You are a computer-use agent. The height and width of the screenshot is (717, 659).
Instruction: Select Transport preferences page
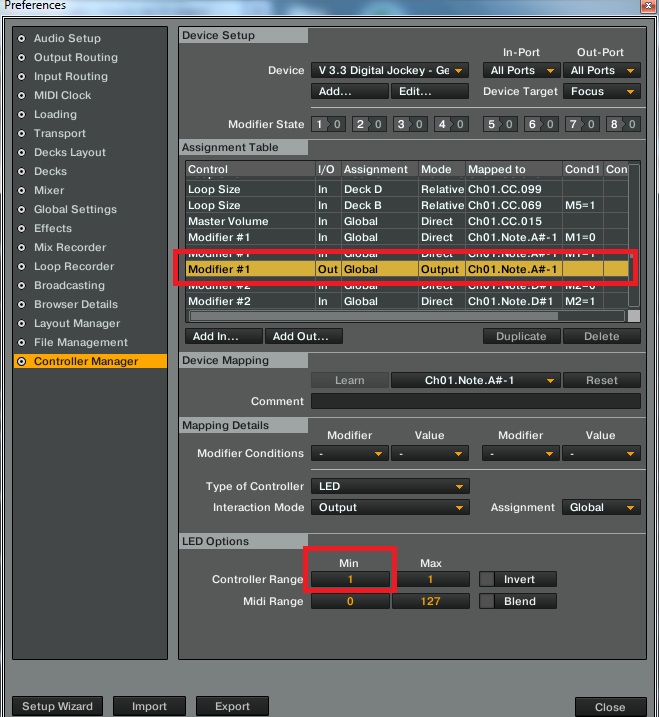coord(59,134)
